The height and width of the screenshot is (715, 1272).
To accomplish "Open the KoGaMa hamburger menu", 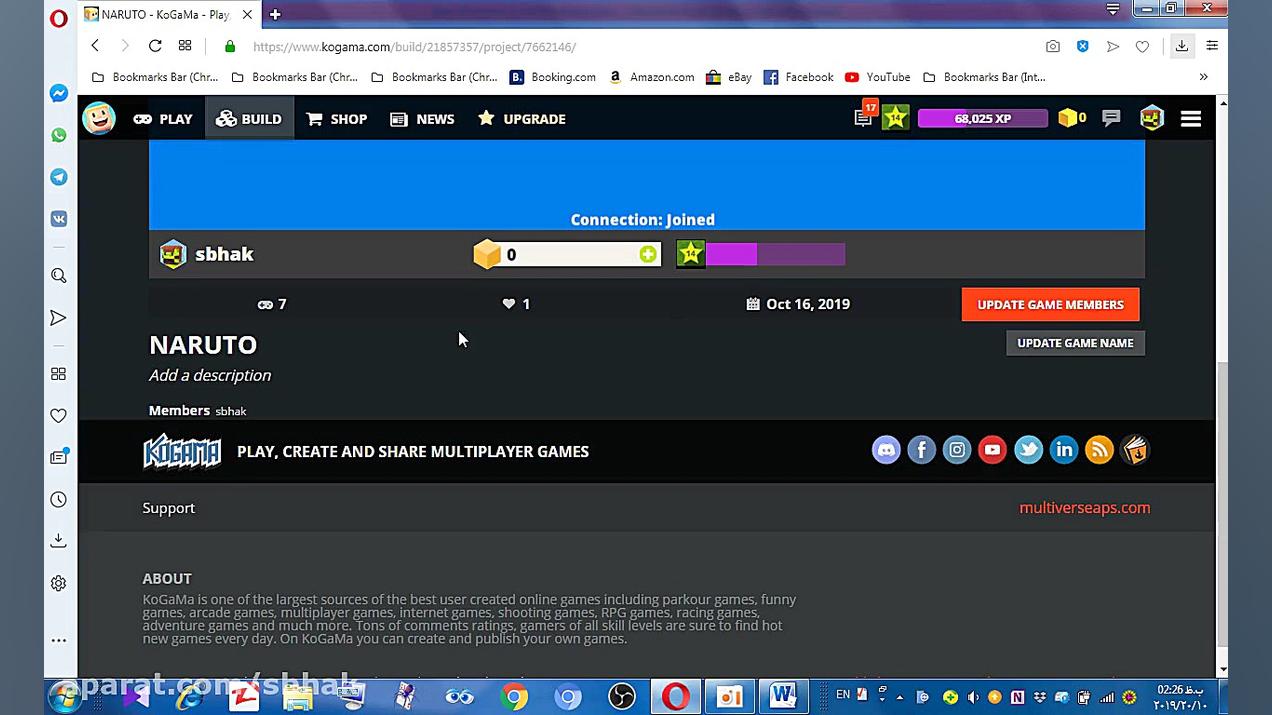I will point(1191,118).
